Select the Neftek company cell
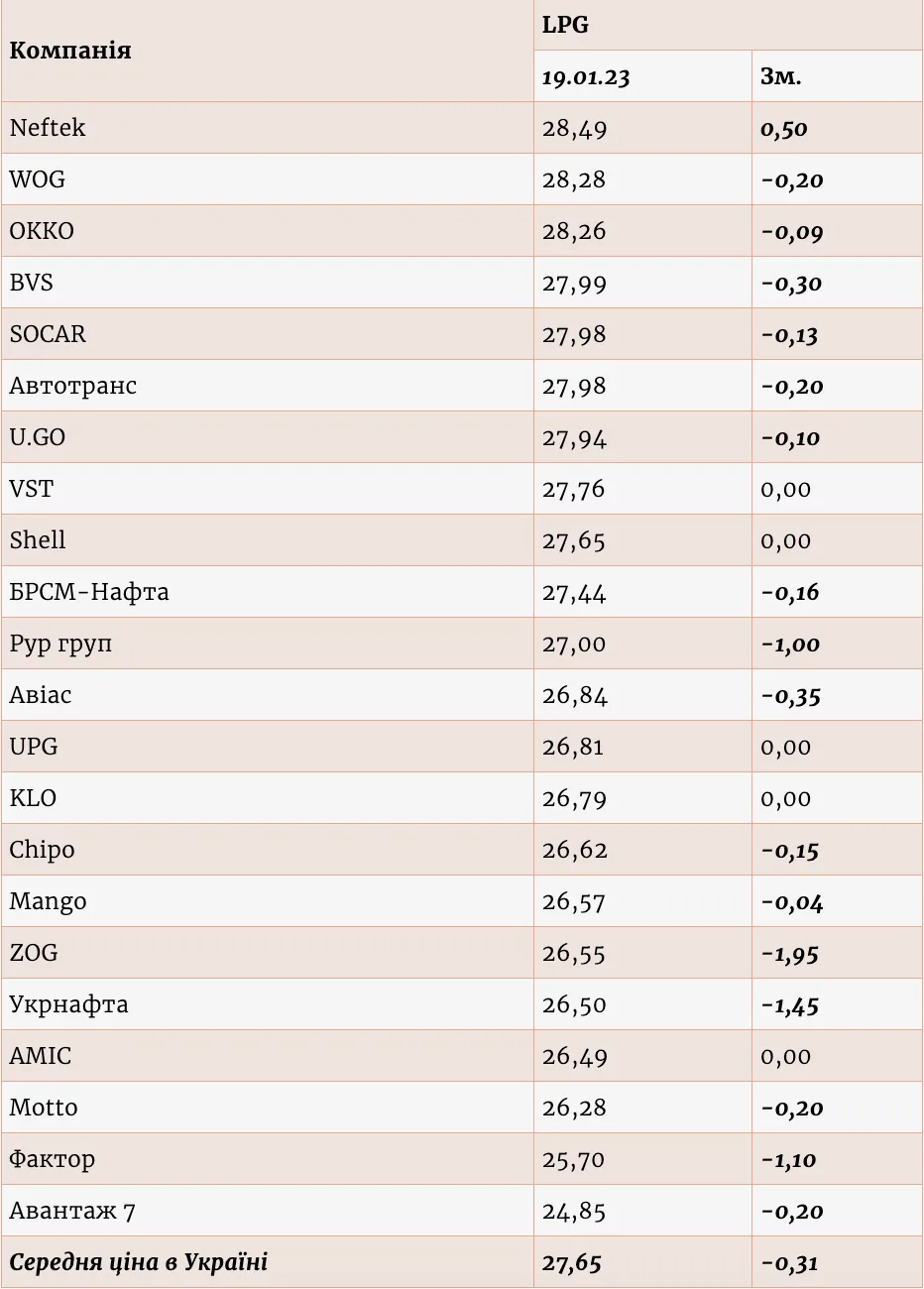This screenshot has height=1289, width=924. coord(48,128)
